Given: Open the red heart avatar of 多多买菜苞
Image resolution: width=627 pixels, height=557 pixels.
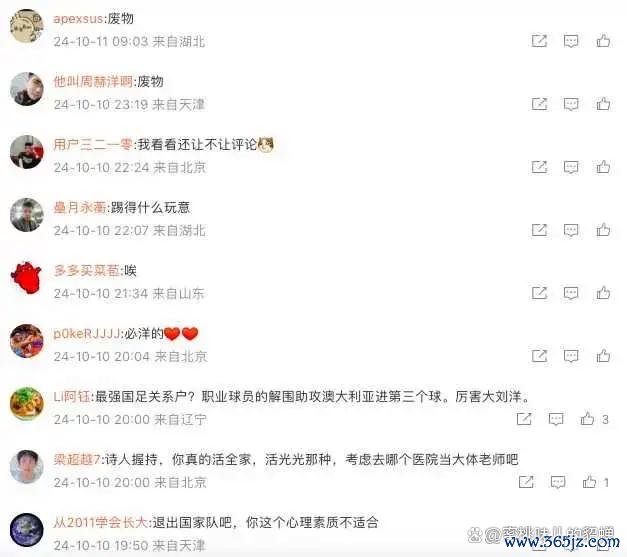Looking at the screenshot, I should [26, 278].
